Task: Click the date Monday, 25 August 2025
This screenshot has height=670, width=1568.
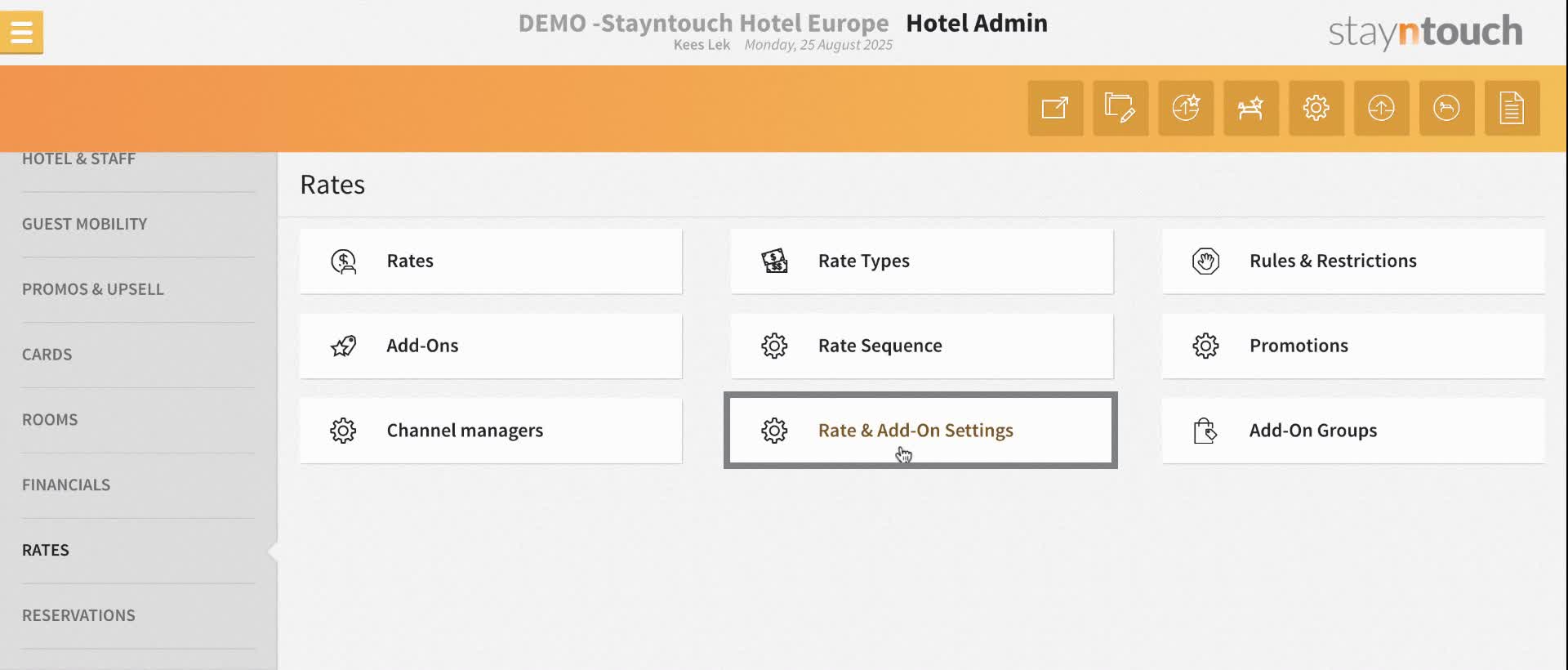Action: 818,45
